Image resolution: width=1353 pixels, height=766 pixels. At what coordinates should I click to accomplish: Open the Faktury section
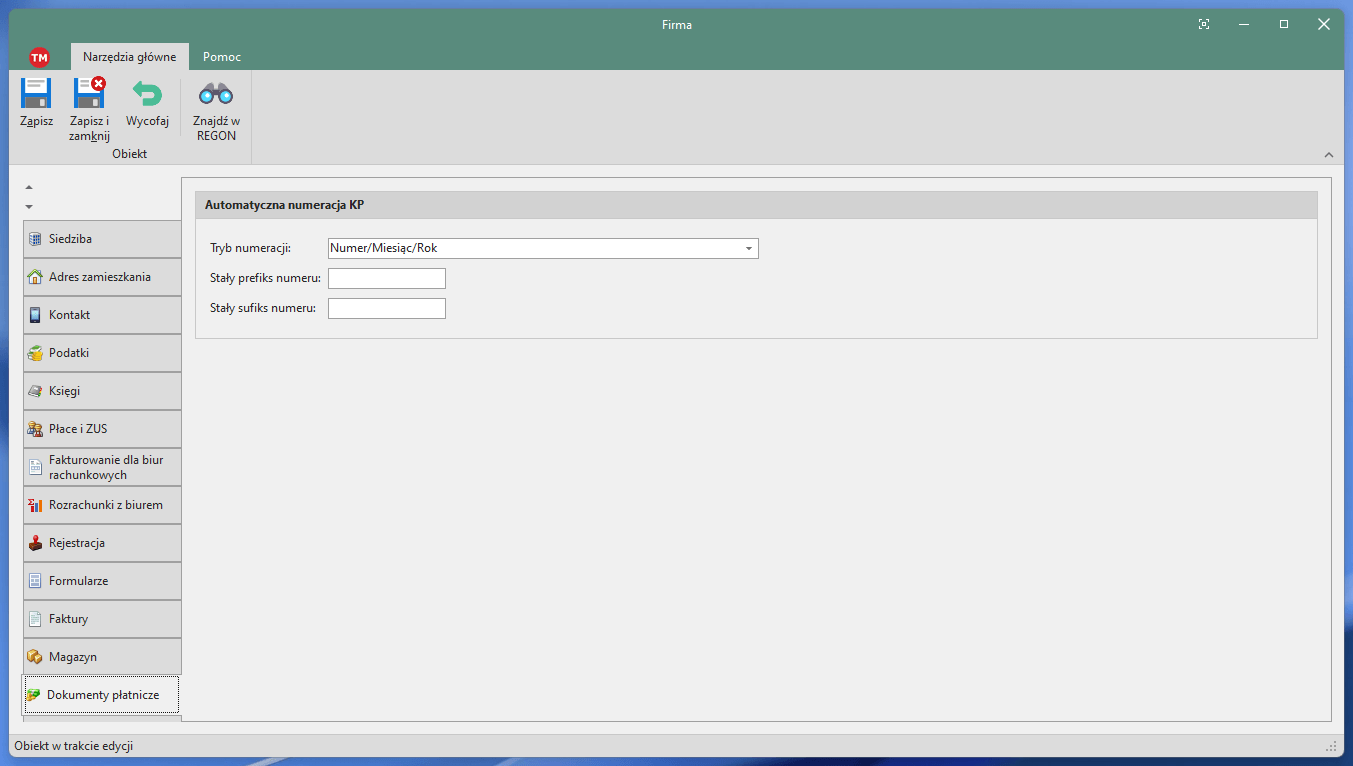coord(102,619)
